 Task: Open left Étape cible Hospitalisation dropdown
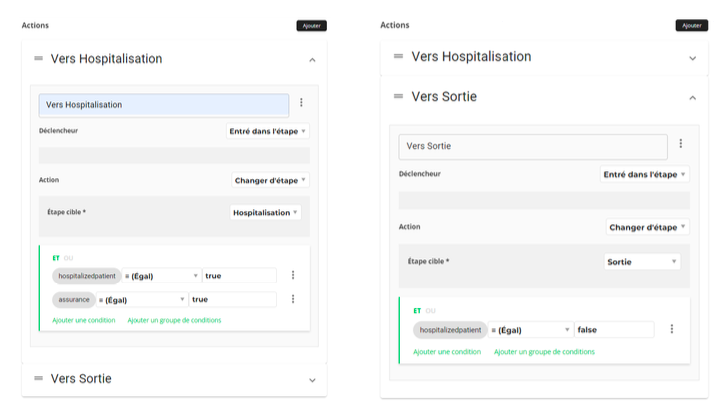click(x=265, y=213)
